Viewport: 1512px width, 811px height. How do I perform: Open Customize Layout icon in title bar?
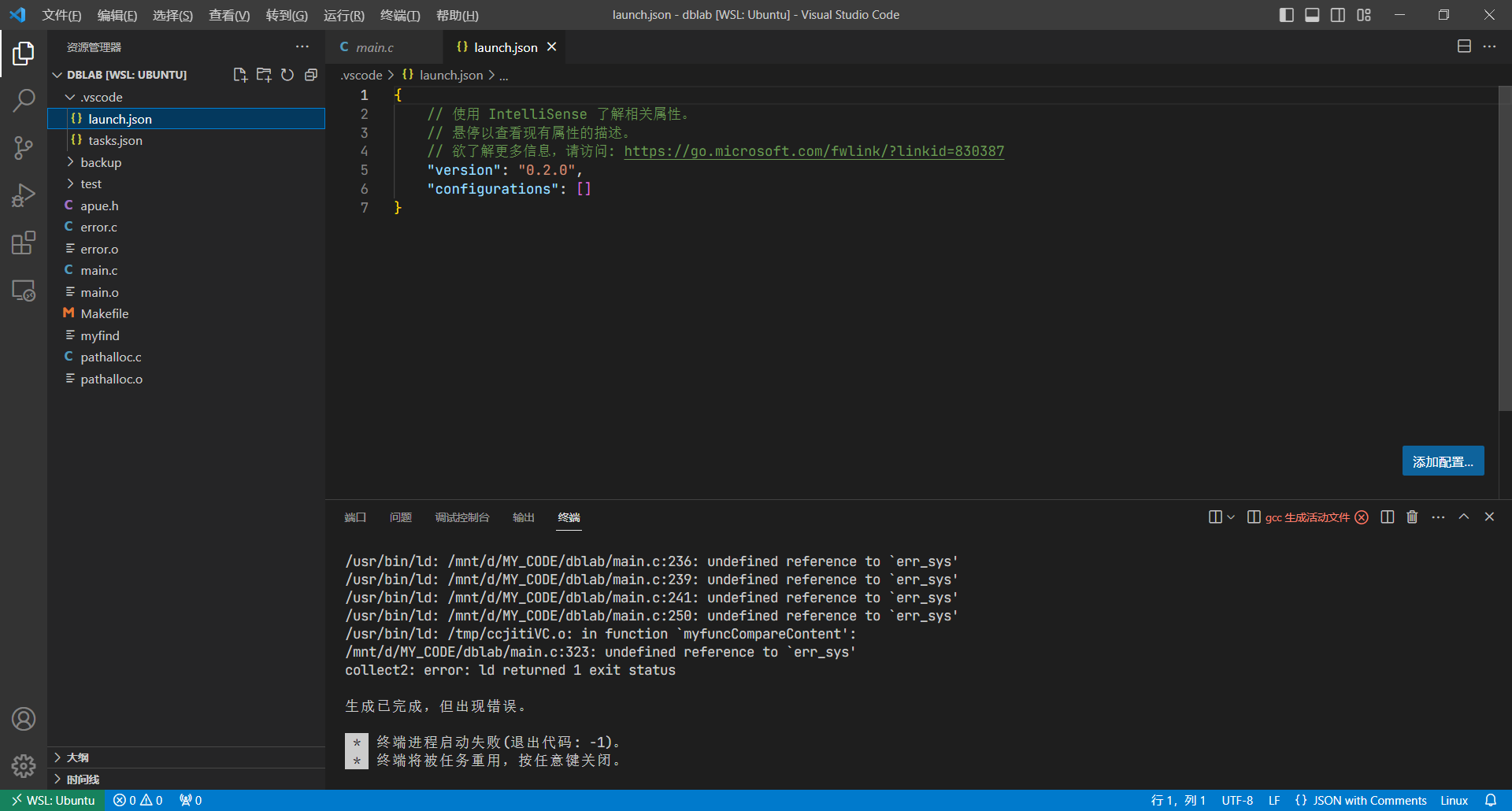click(1364, 15)
